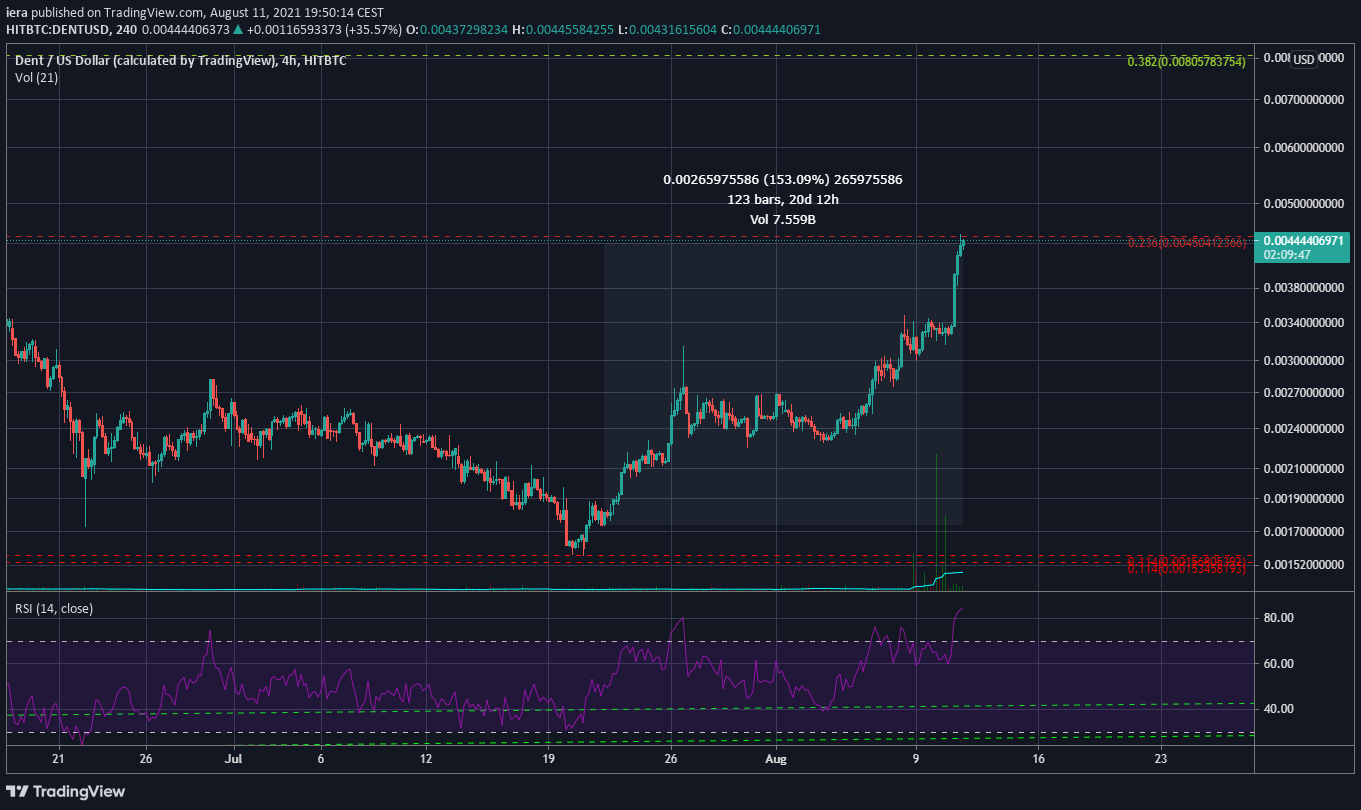Screen dimensions: 1361x810
Task: Click the 6 date label on time axis
Action: pos(320,759)
